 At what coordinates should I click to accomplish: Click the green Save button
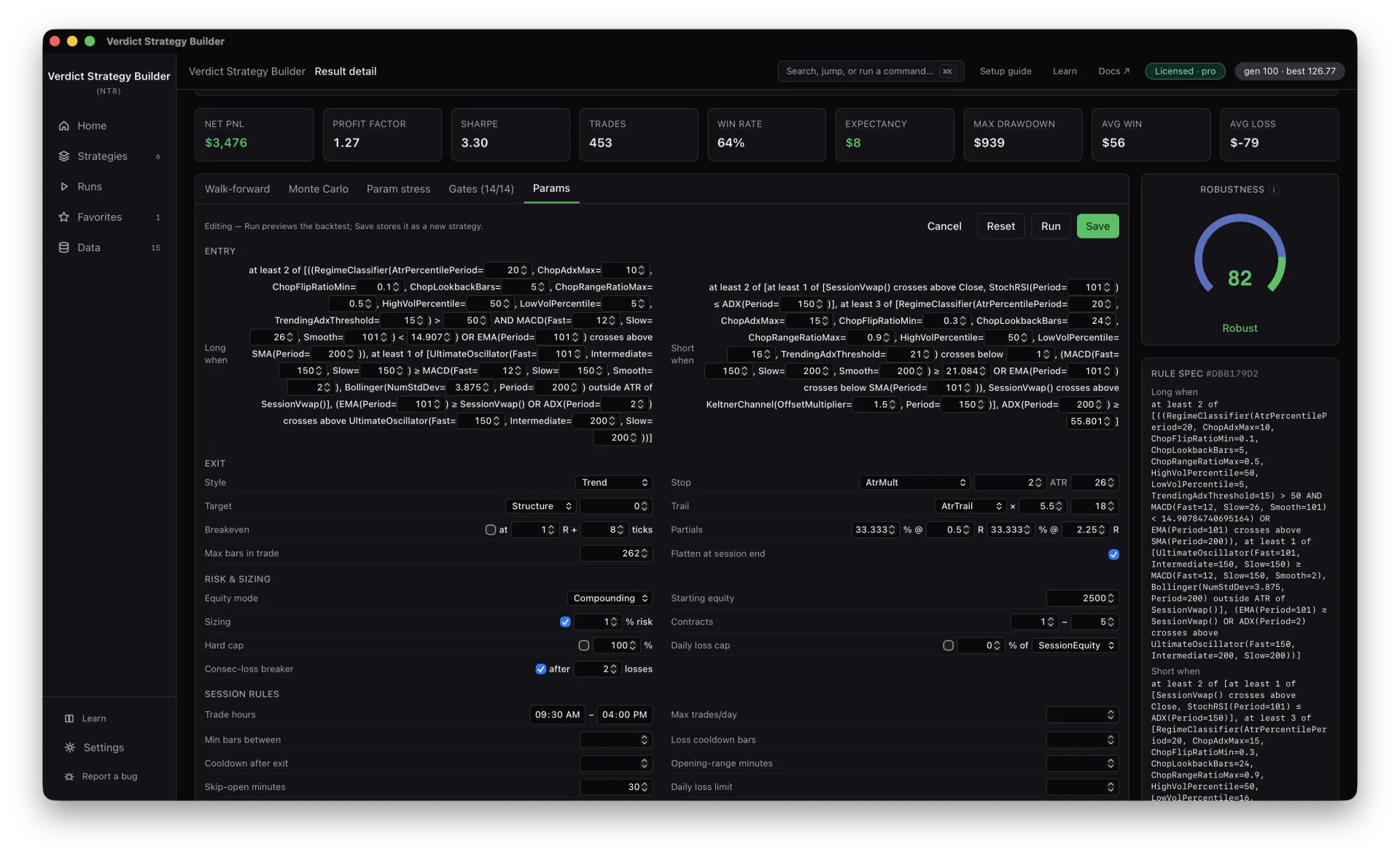click(x=1097, y=226)
